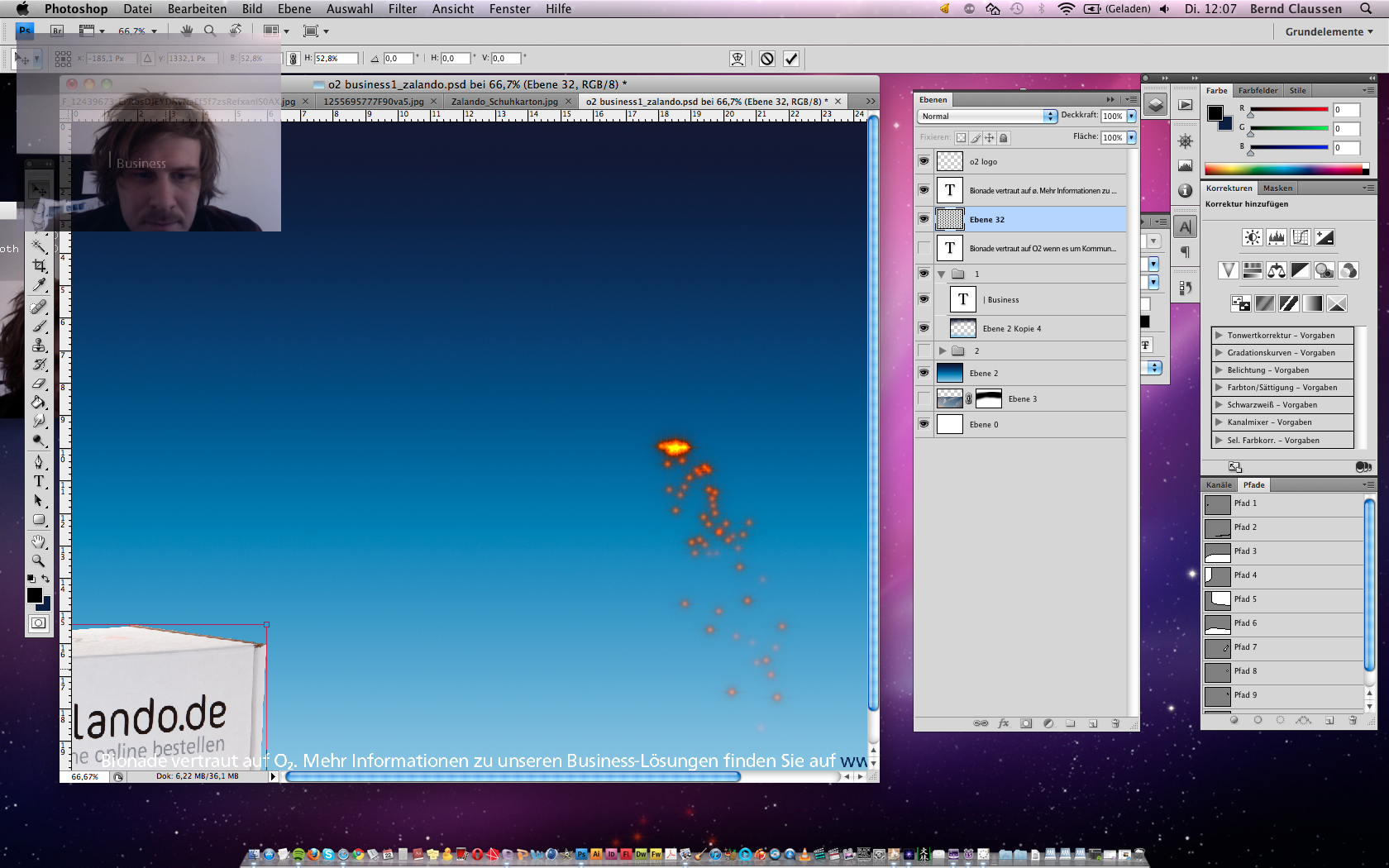This screenshot has height=868, width=1389.
Task: Select the Eyedropper tool
Action: [39, 285]
